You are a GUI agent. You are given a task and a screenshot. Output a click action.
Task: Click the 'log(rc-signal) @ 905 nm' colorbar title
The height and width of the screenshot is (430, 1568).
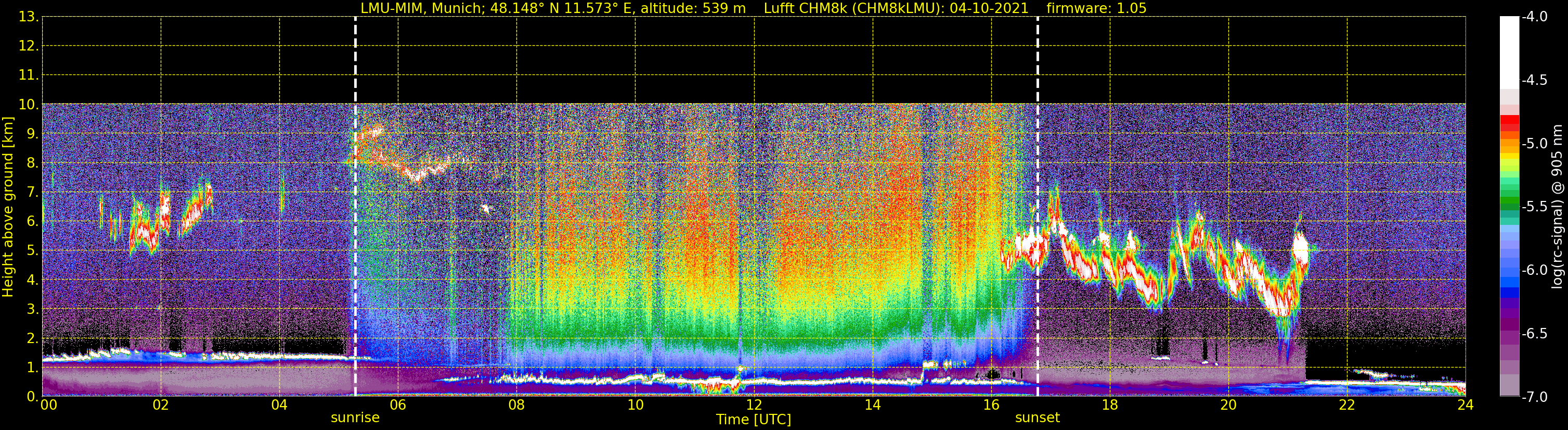[x=1558, y=207]
